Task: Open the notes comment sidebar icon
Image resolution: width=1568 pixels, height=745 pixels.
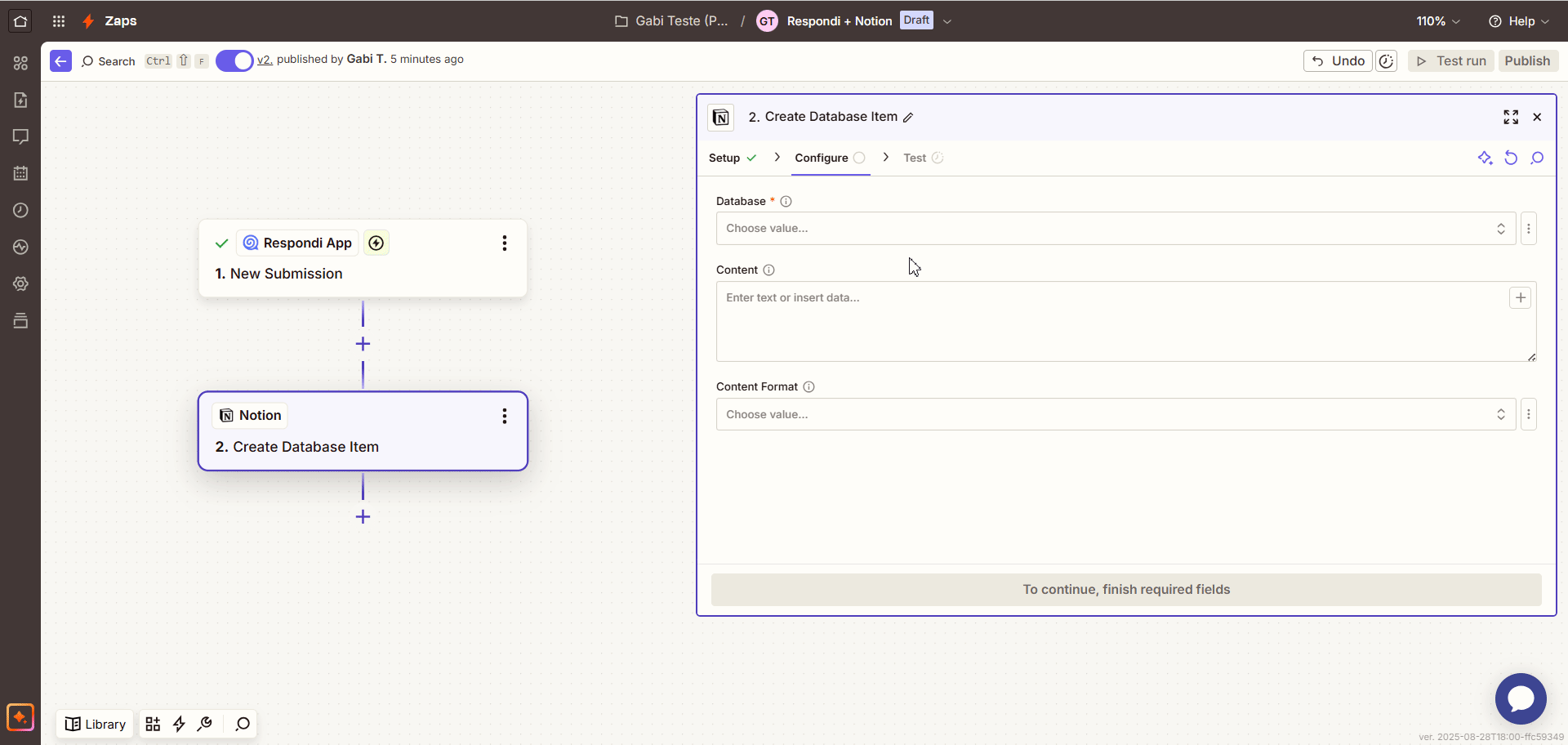Action: (x=20, y=136)
